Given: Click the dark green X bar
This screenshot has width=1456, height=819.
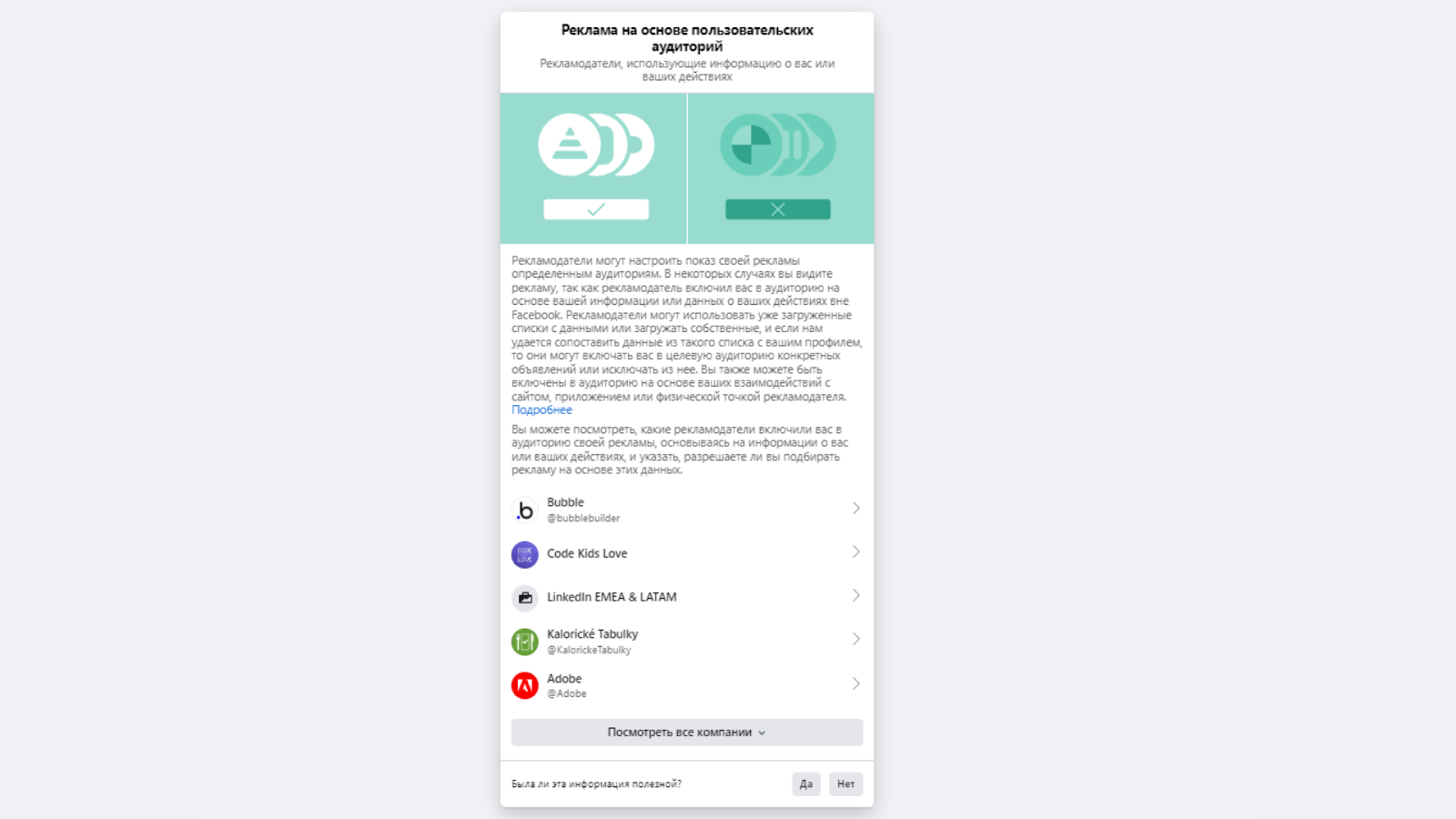Looking at the screenshot, I should (778, 209).
